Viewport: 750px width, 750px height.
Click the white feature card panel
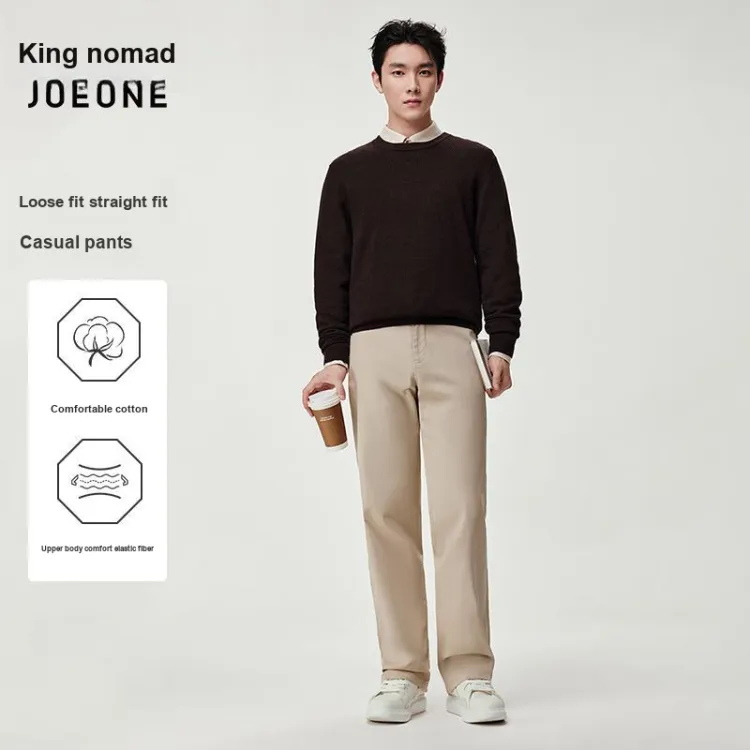(x=98, y=430)
